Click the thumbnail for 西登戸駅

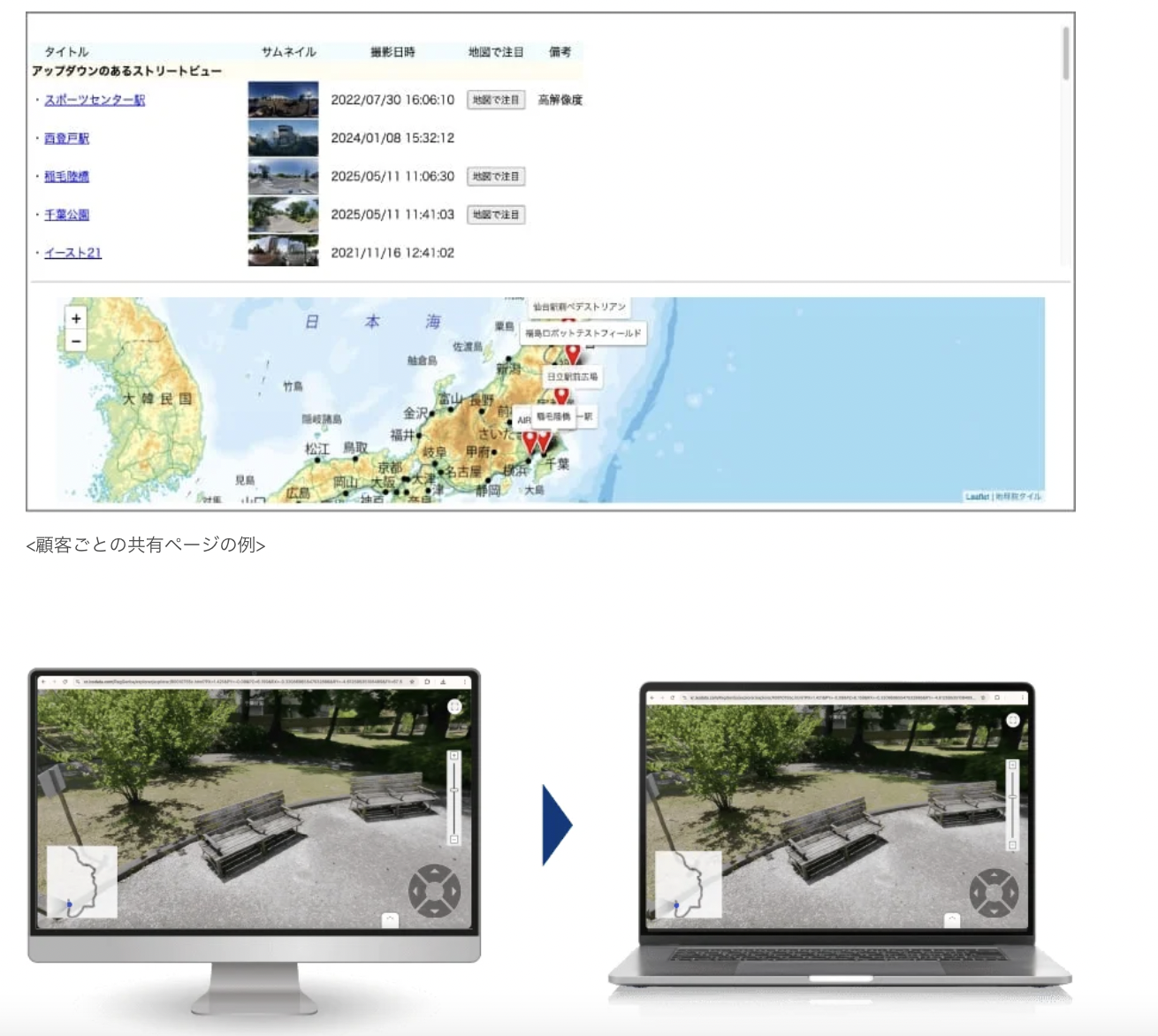click(283, 139)
